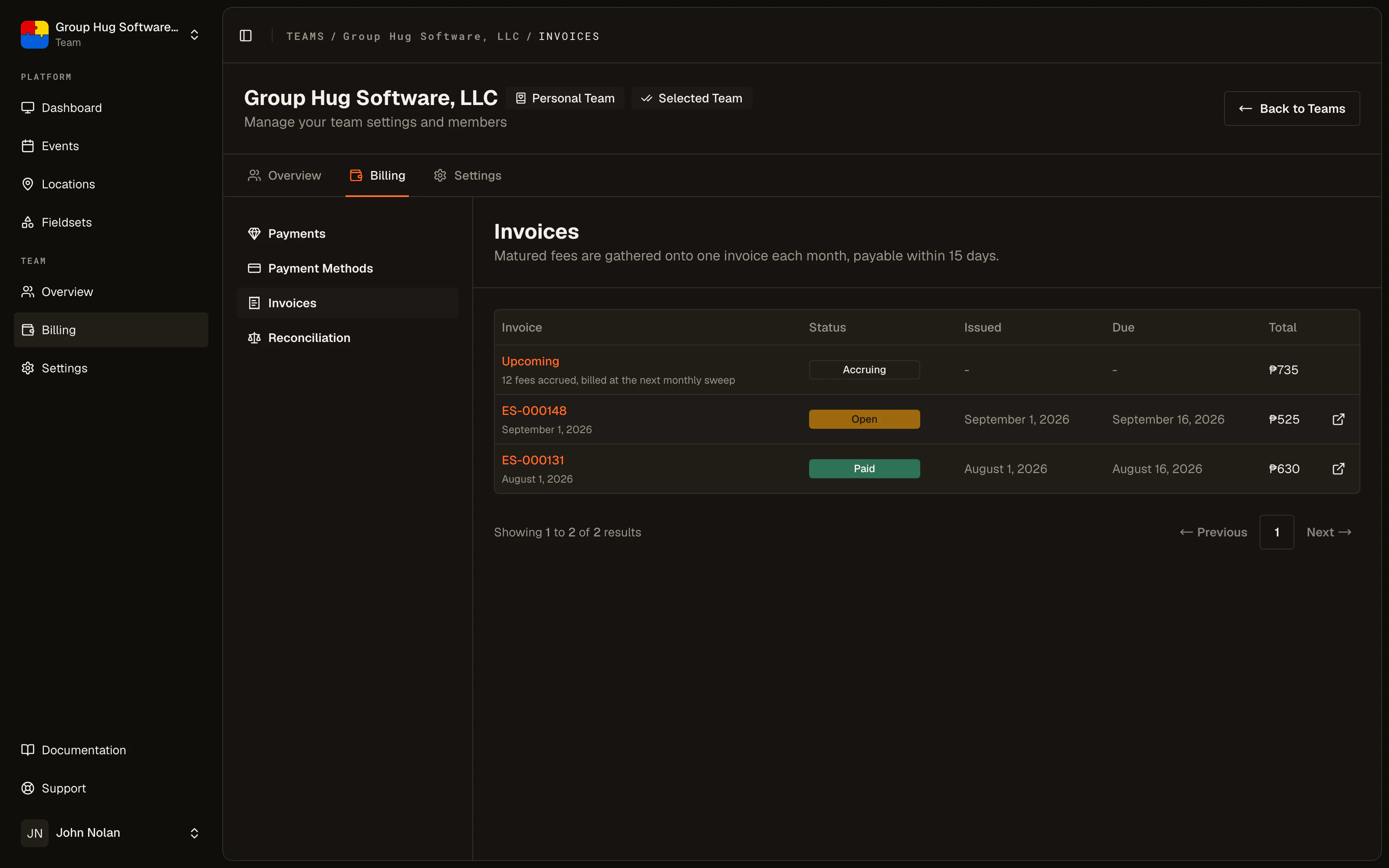The image size is (1389, 868).
Task: Open invoice ES-000131 external link icon
Action: (1339, 468)
